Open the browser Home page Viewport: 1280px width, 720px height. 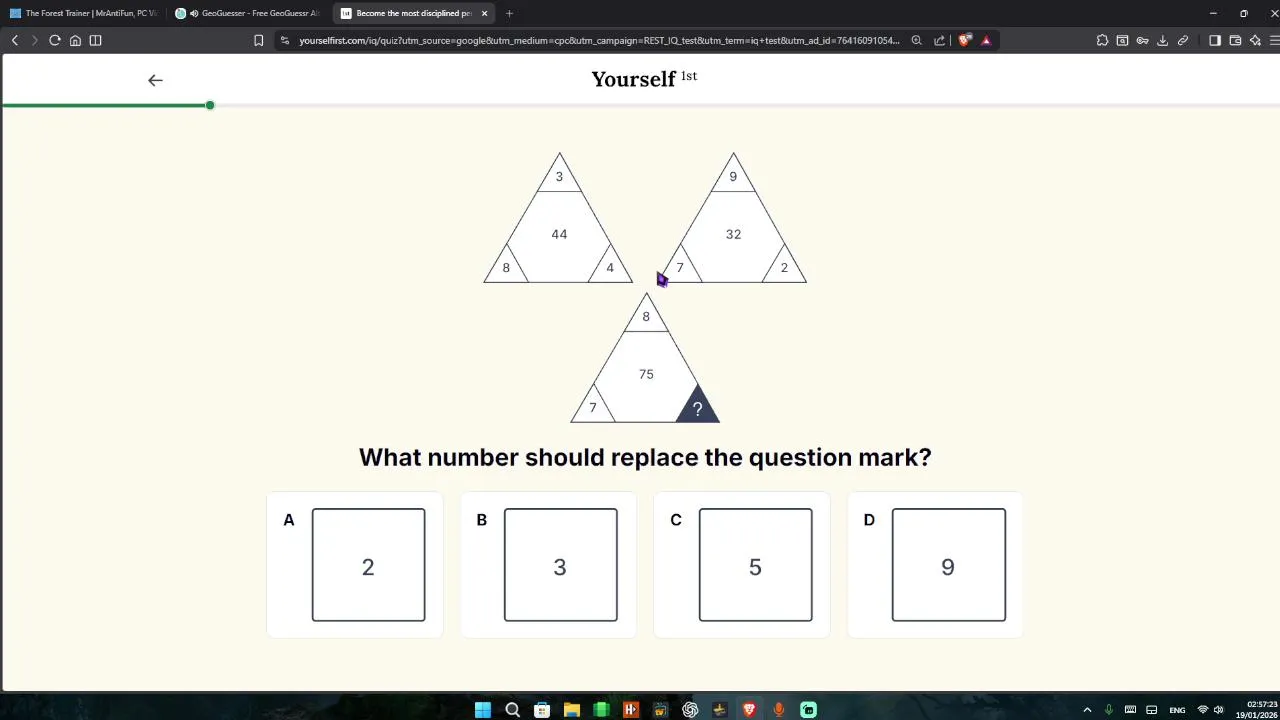(75, 40)
